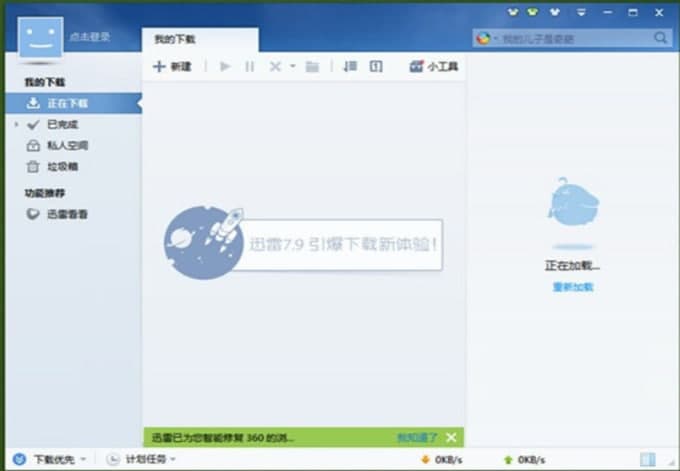
Task: Click the 我的下载 sidebar heading
Action: coord(44,82)
